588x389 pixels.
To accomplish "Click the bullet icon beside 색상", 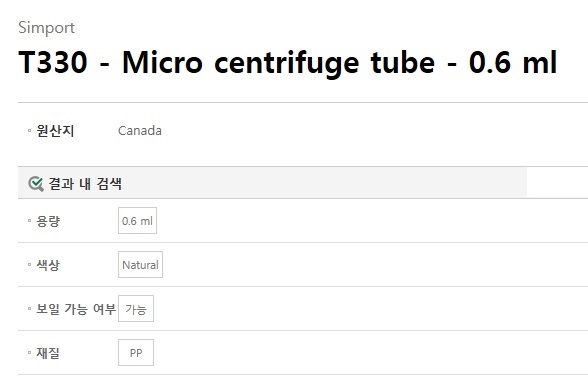I will tap(29, 264).
